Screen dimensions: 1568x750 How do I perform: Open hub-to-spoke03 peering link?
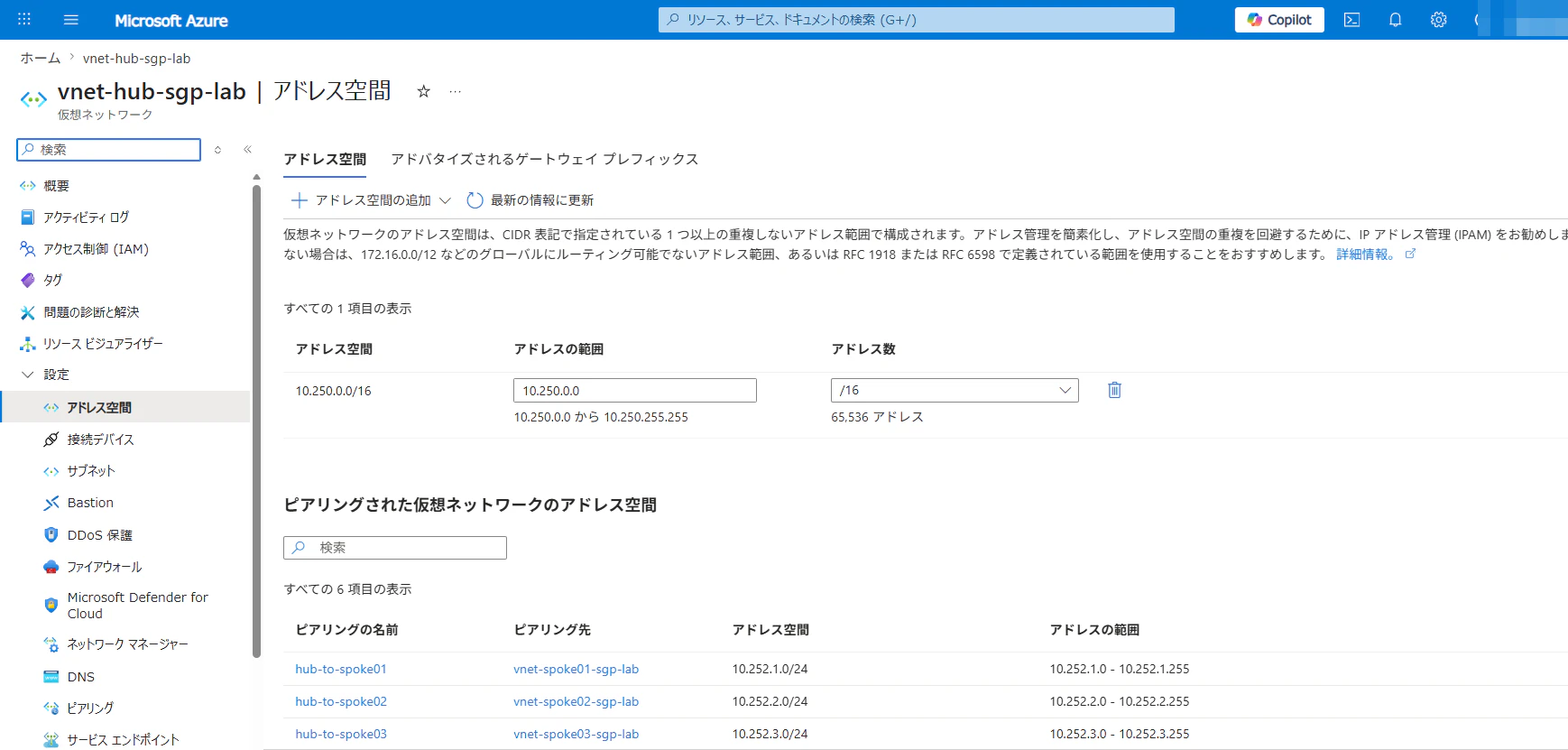(x=341, y=734)
